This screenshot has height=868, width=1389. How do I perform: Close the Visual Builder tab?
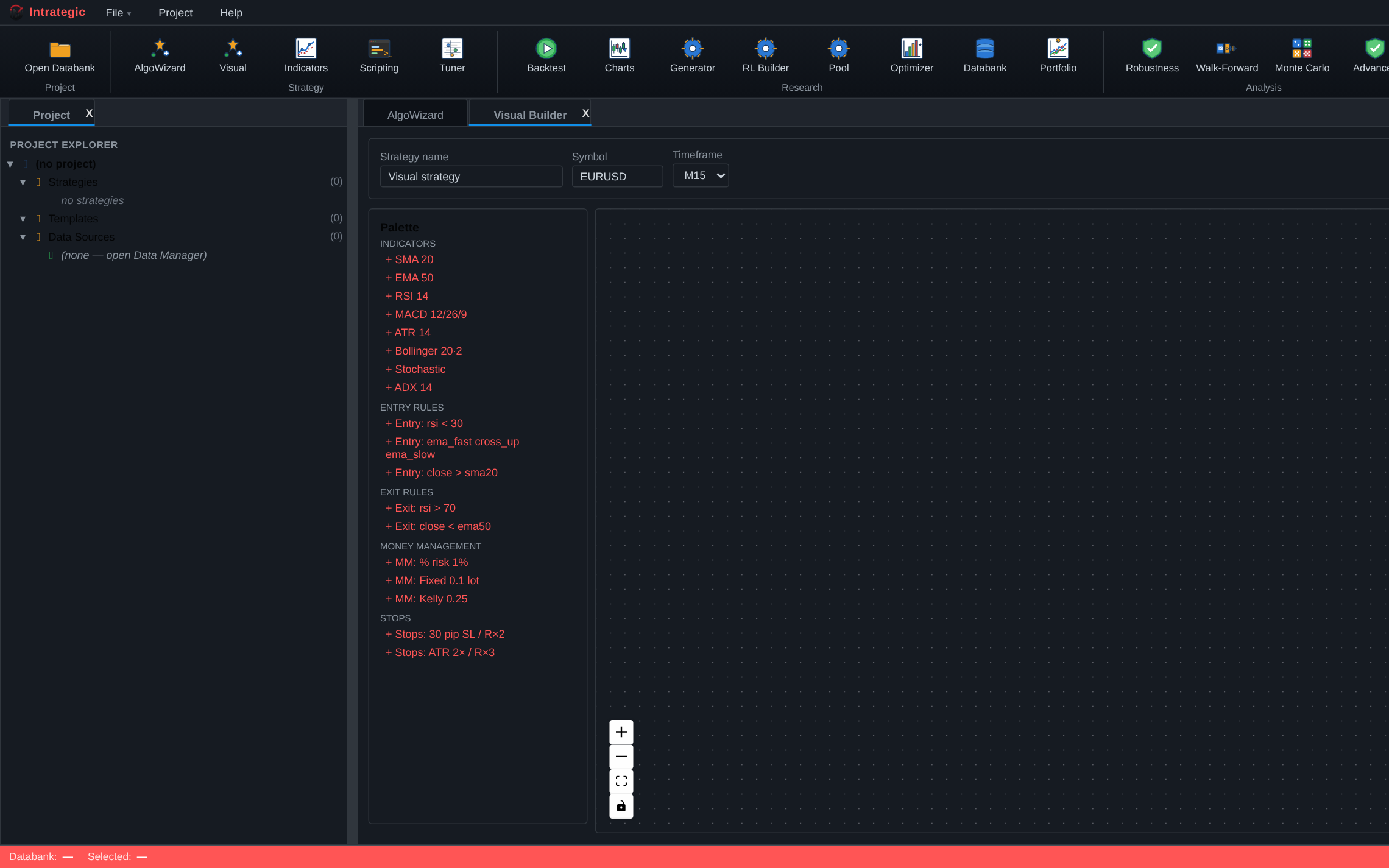tap(585, 113)
